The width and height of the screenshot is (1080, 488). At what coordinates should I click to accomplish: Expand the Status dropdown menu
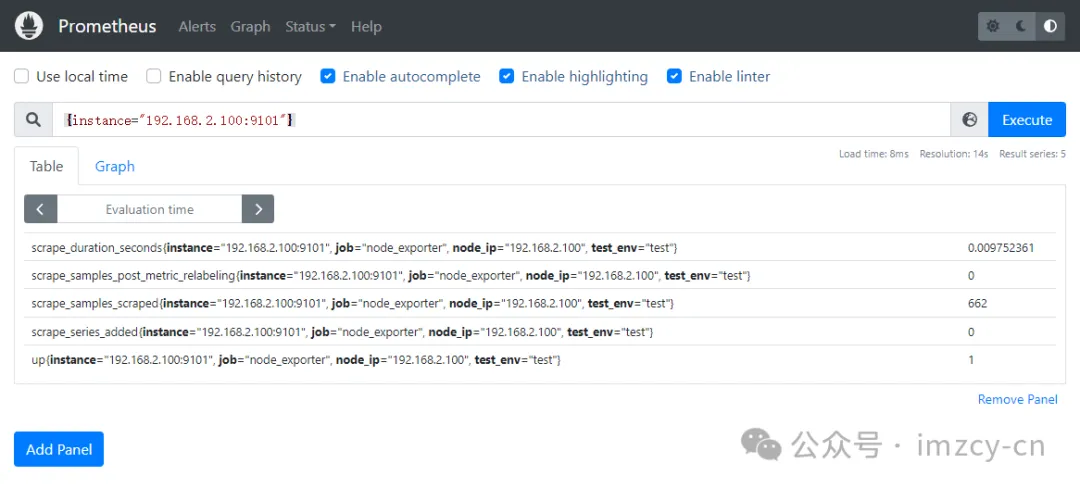coord(310,26)
